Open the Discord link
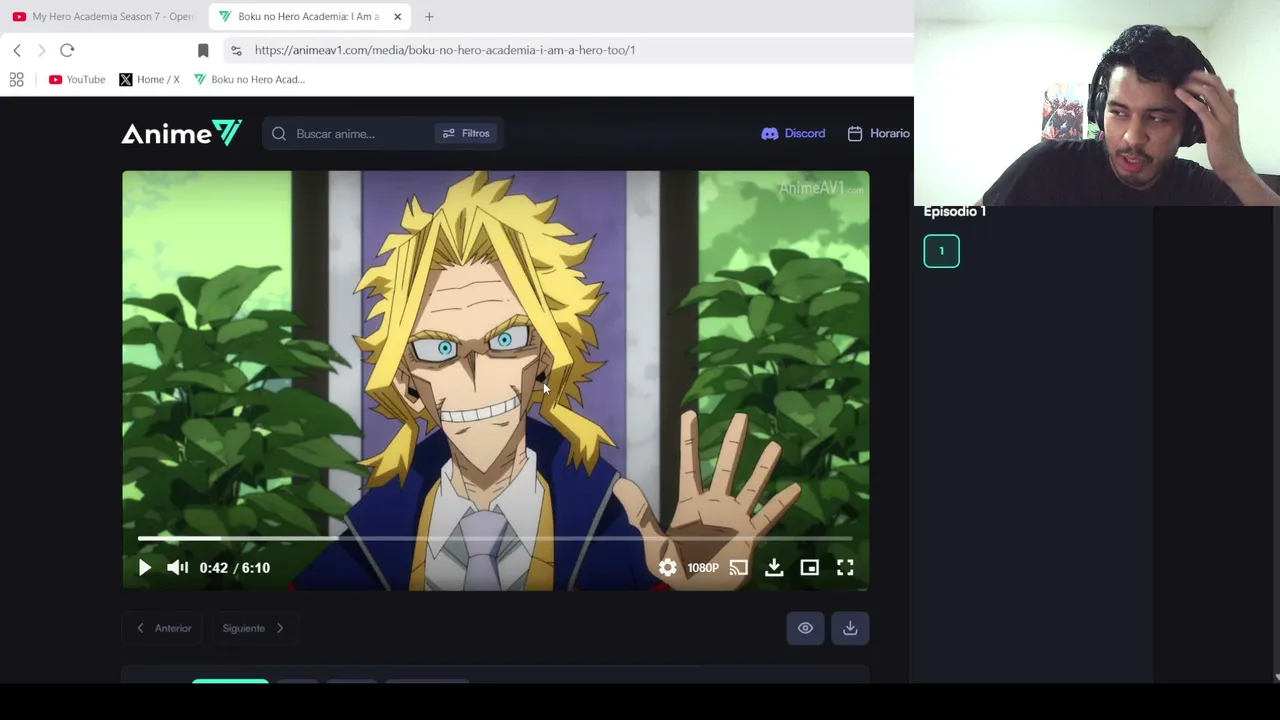The height and width of the screenshot is (720, 1280). click(793, 133)
